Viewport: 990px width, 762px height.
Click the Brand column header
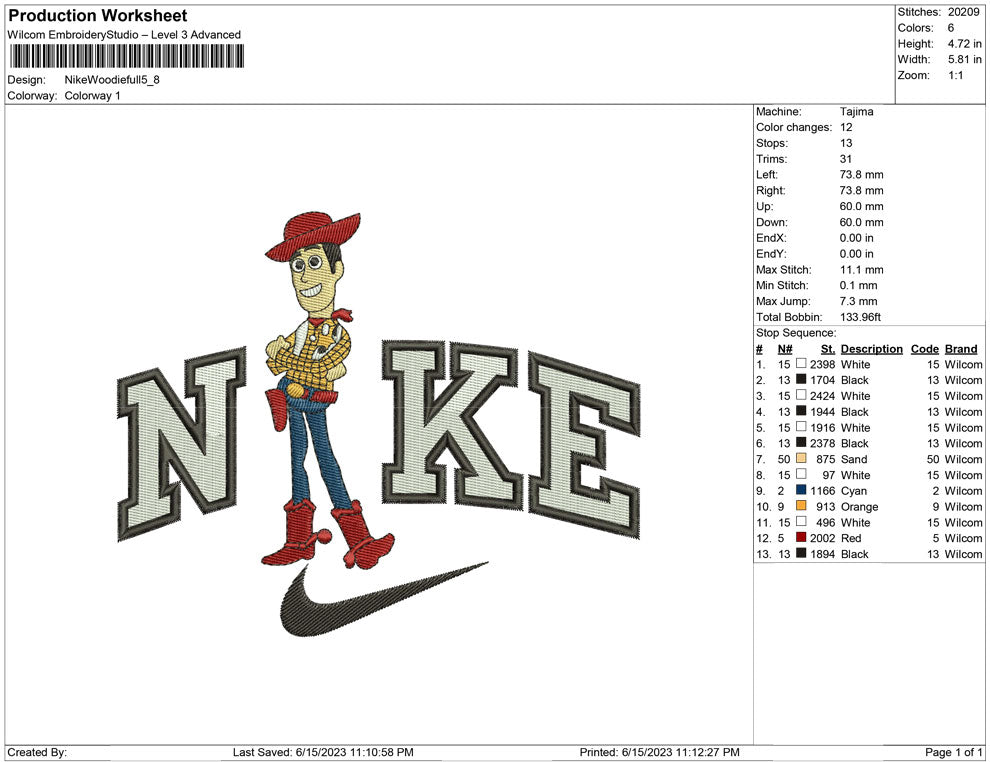click(x=961, y=348)
